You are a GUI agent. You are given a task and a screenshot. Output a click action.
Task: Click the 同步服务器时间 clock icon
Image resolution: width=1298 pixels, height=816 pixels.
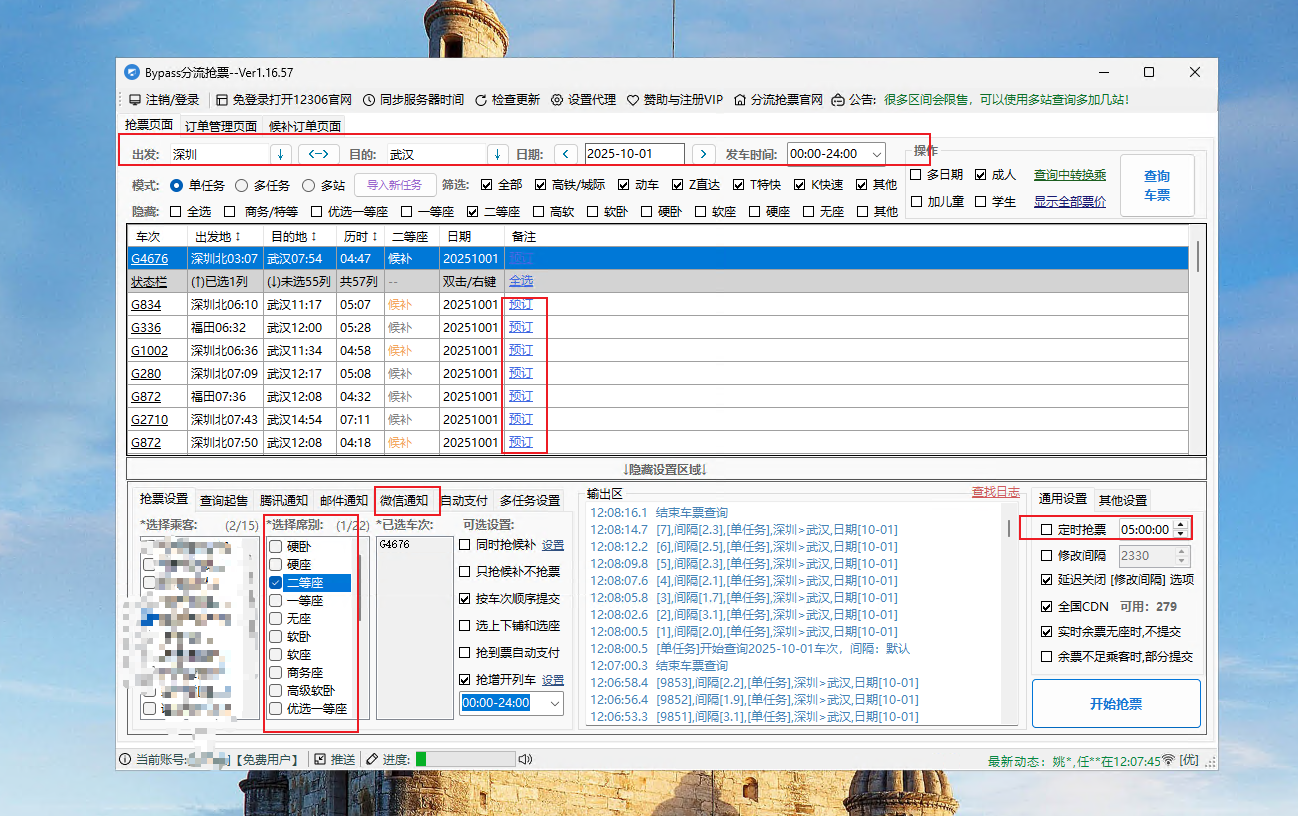(369, 100)
